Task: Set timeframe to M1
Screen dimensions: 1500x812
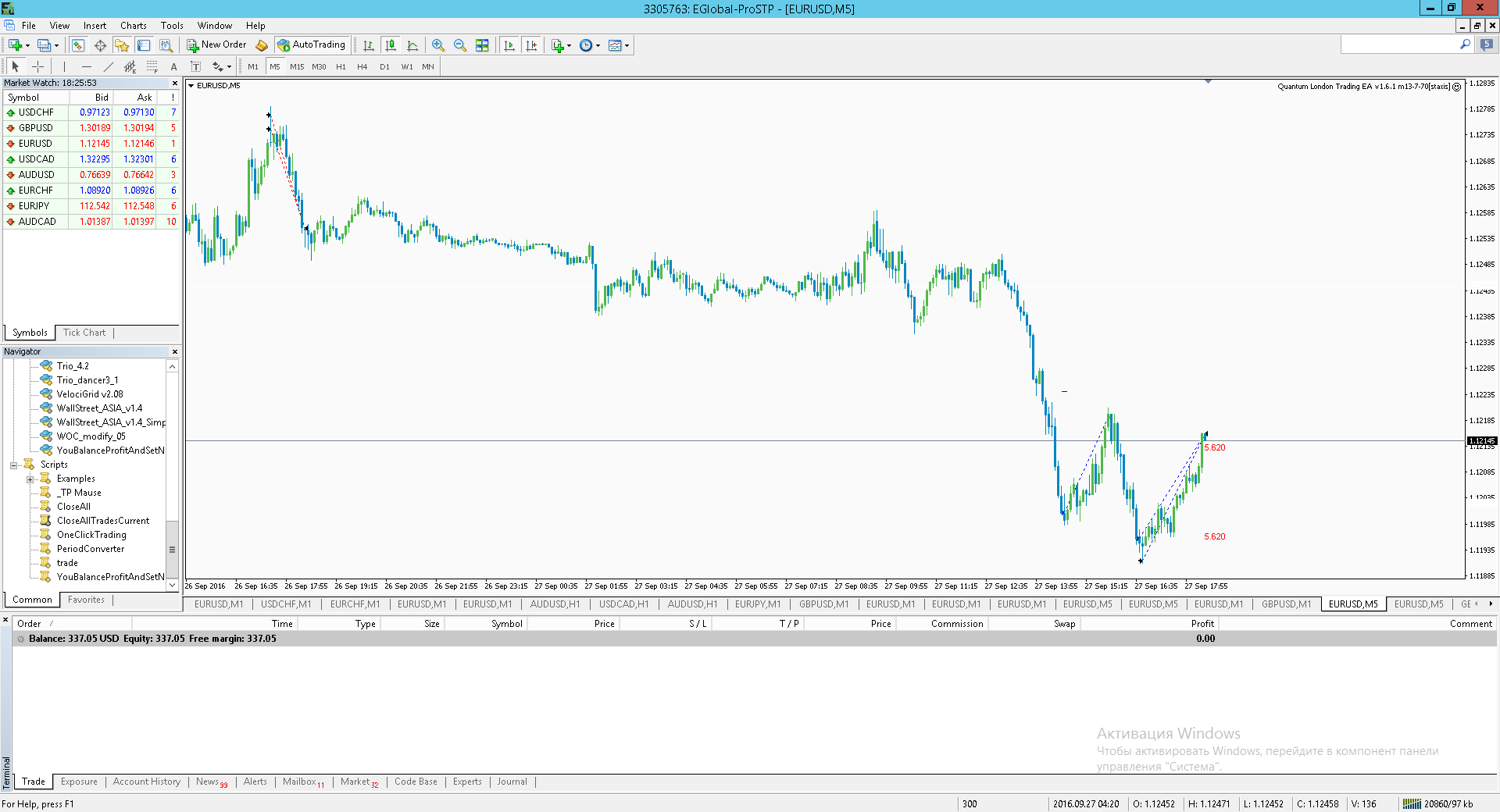Action: pyautogui.click(x=253, y=66)
